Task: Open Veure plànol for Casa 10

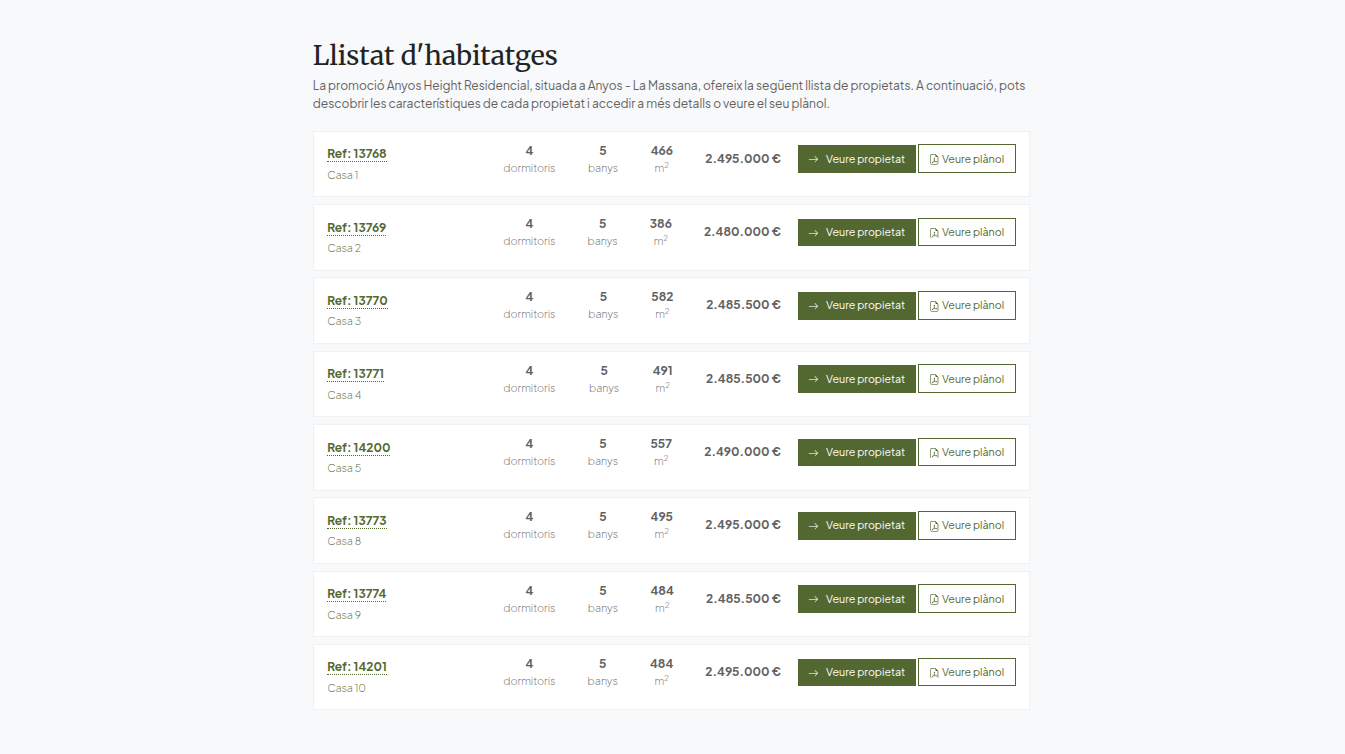Action: click(967, 672)
